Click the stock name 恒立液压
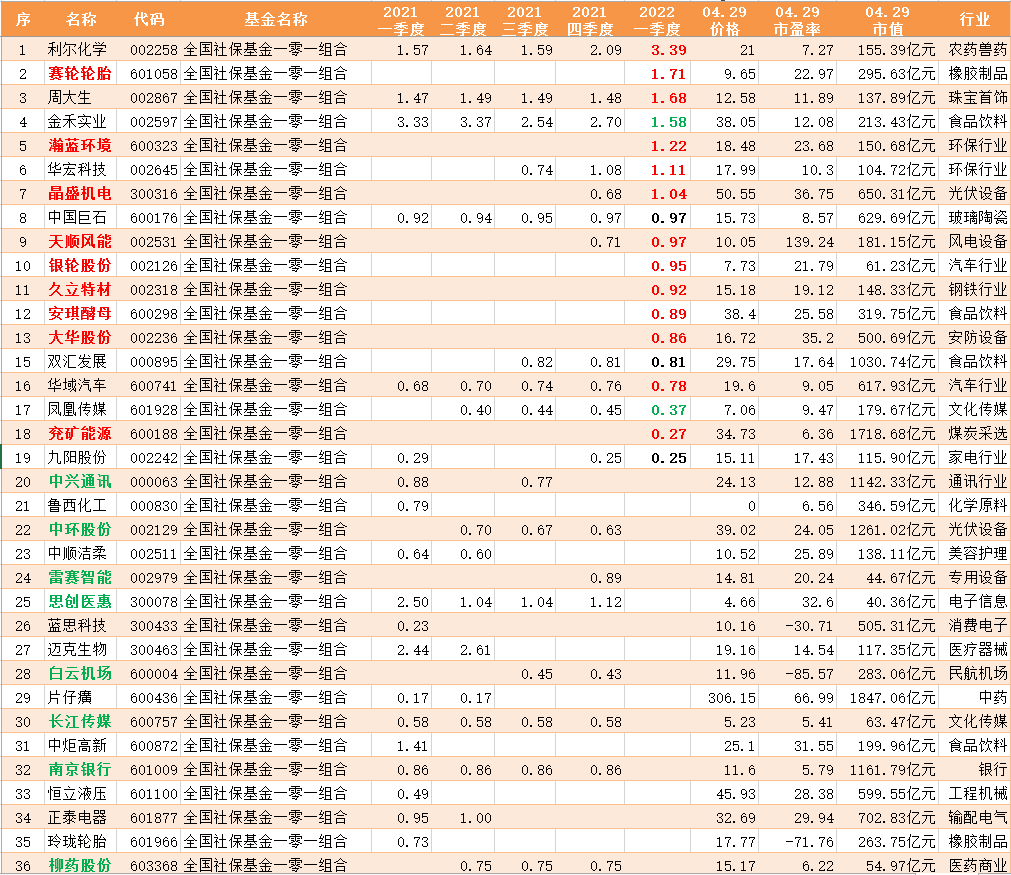Screen dimensions: 1011x875 77,793
